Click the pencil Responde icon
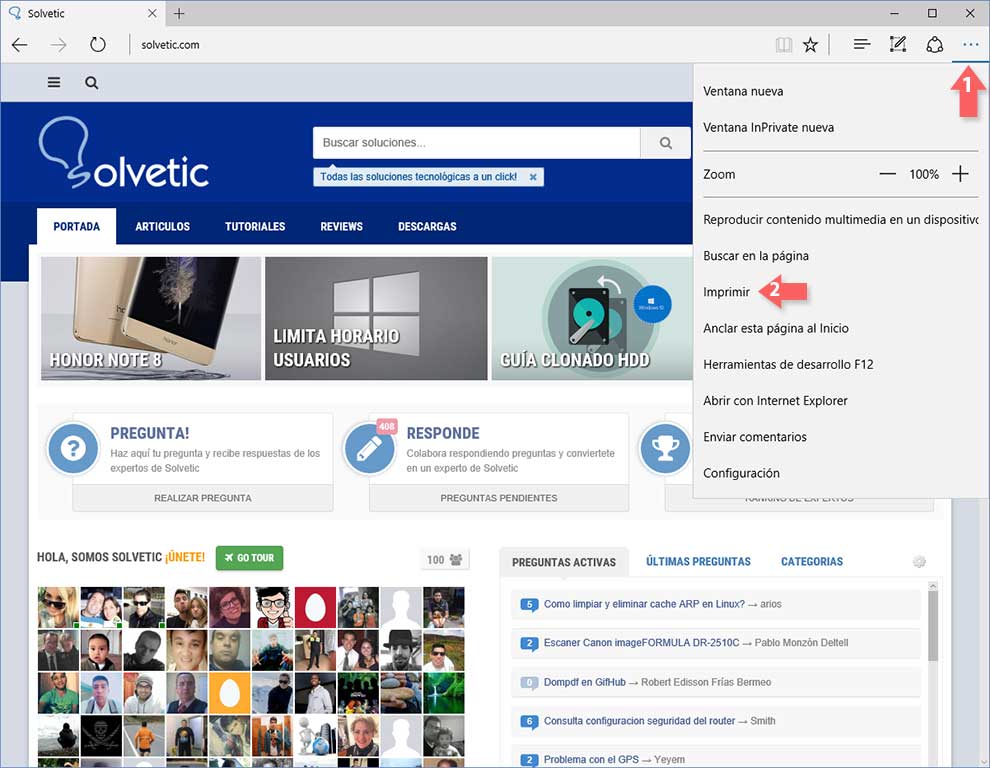 369,448
